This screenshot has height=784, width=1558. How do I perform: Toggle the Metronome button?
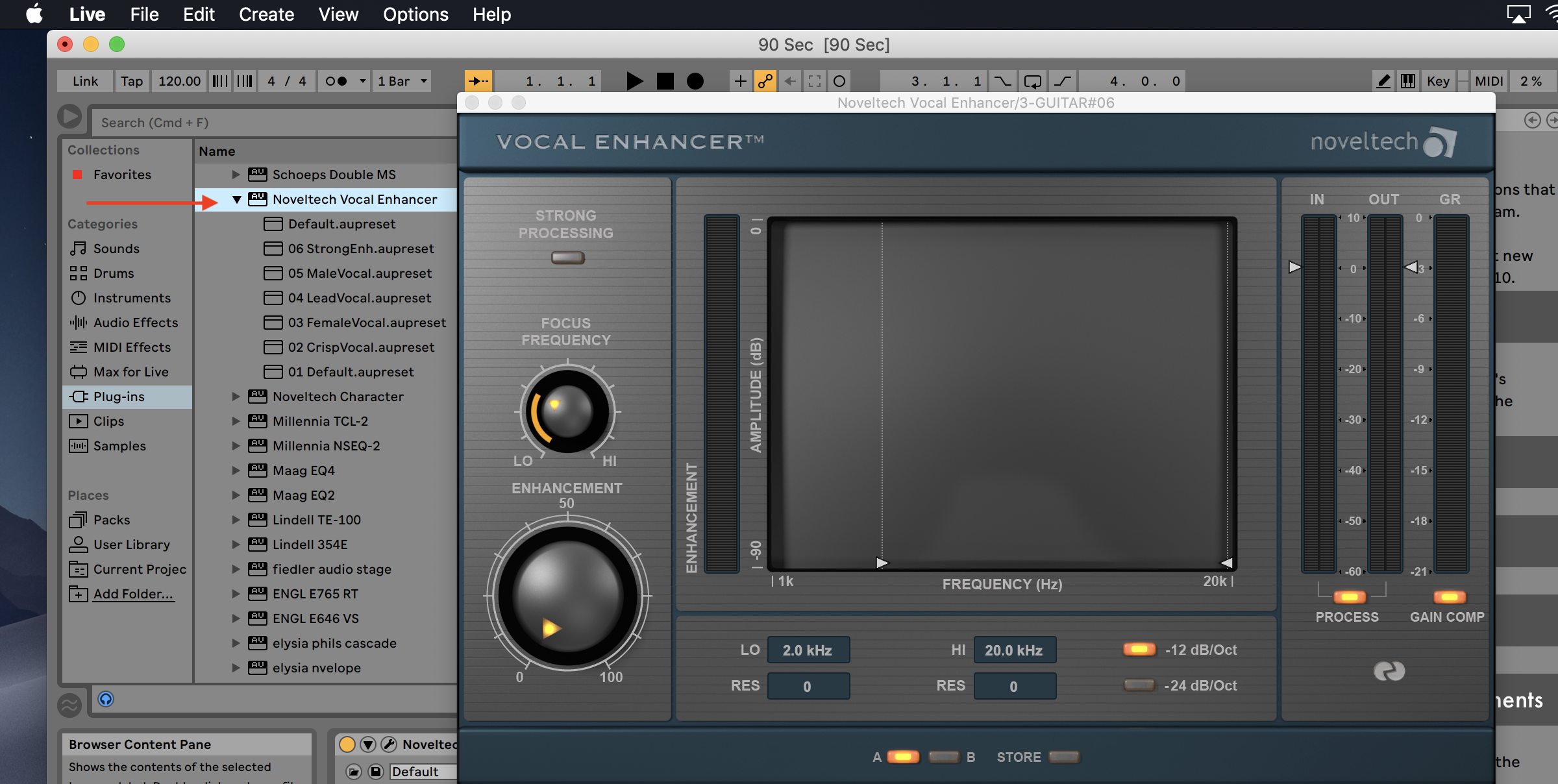(x=336, y=81)
